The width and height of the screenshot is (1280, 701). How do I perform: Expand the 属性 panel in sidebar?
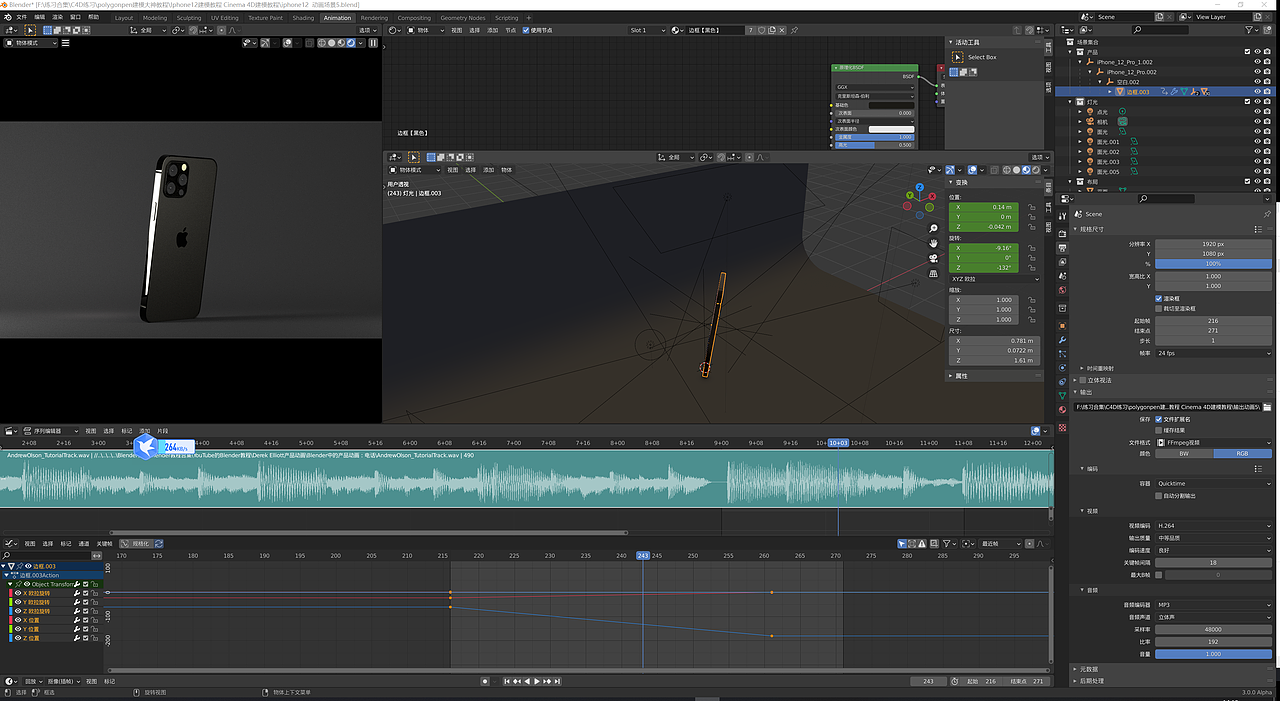pos(961,376)
